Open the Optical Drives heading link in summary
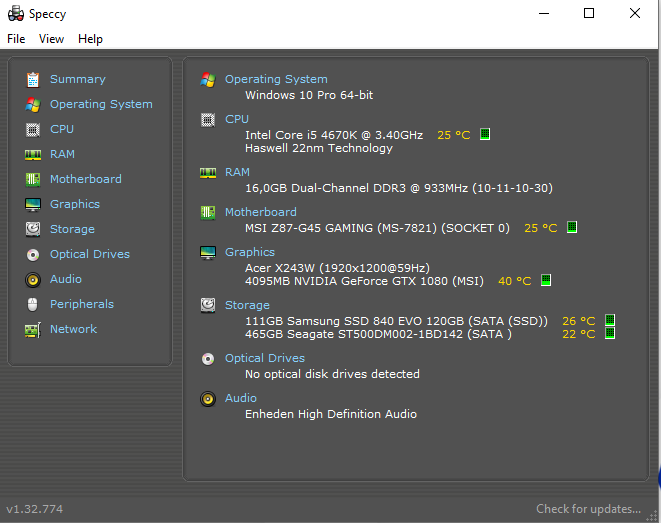The height and width of the screenshot is (523, 661). pos(265,358)
